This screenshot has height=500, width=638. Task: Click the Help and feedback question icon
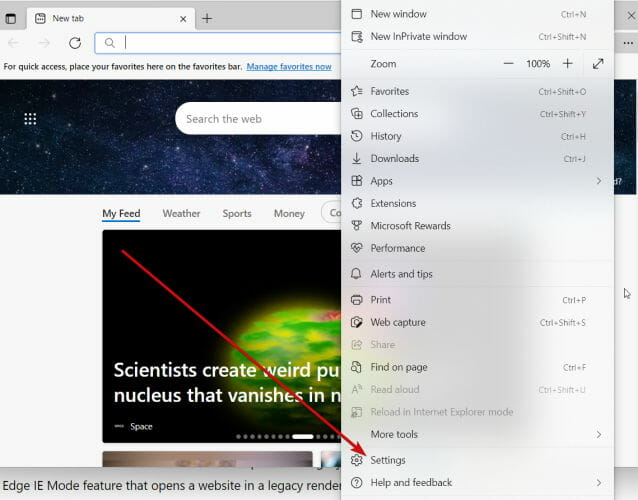pos(356,483)
